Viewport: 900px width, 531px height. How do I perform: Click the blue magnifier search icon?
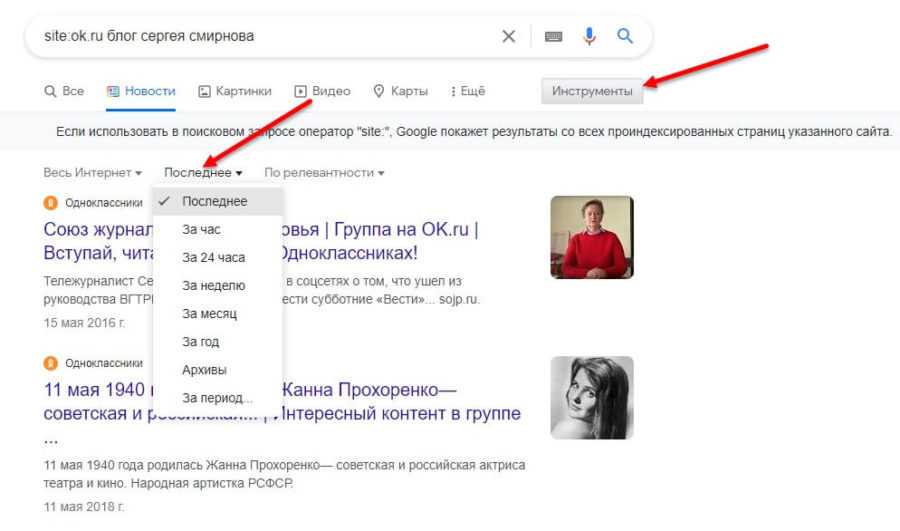pos(625,36)
